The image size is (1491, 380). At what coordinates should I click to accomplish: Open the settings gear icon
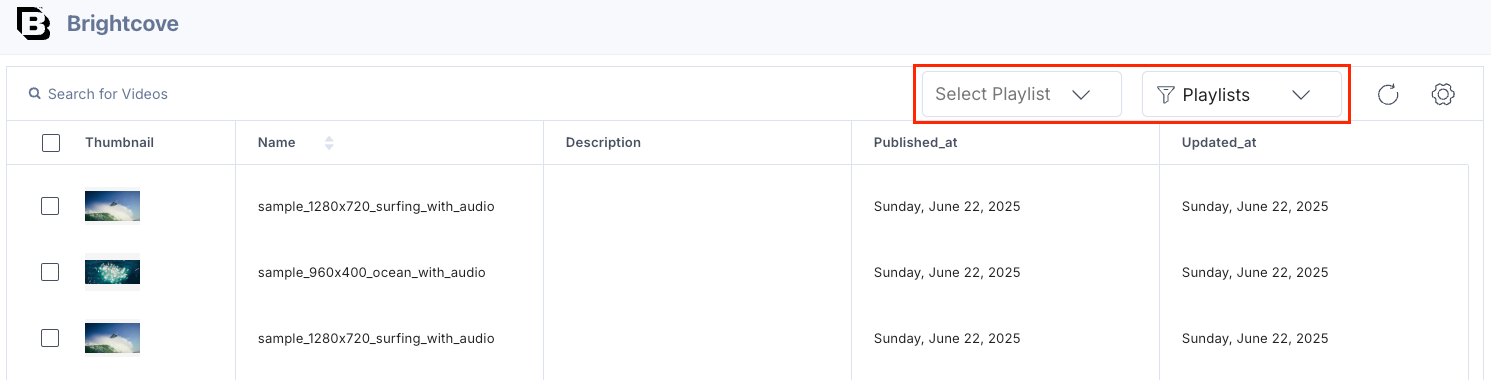1442,94
